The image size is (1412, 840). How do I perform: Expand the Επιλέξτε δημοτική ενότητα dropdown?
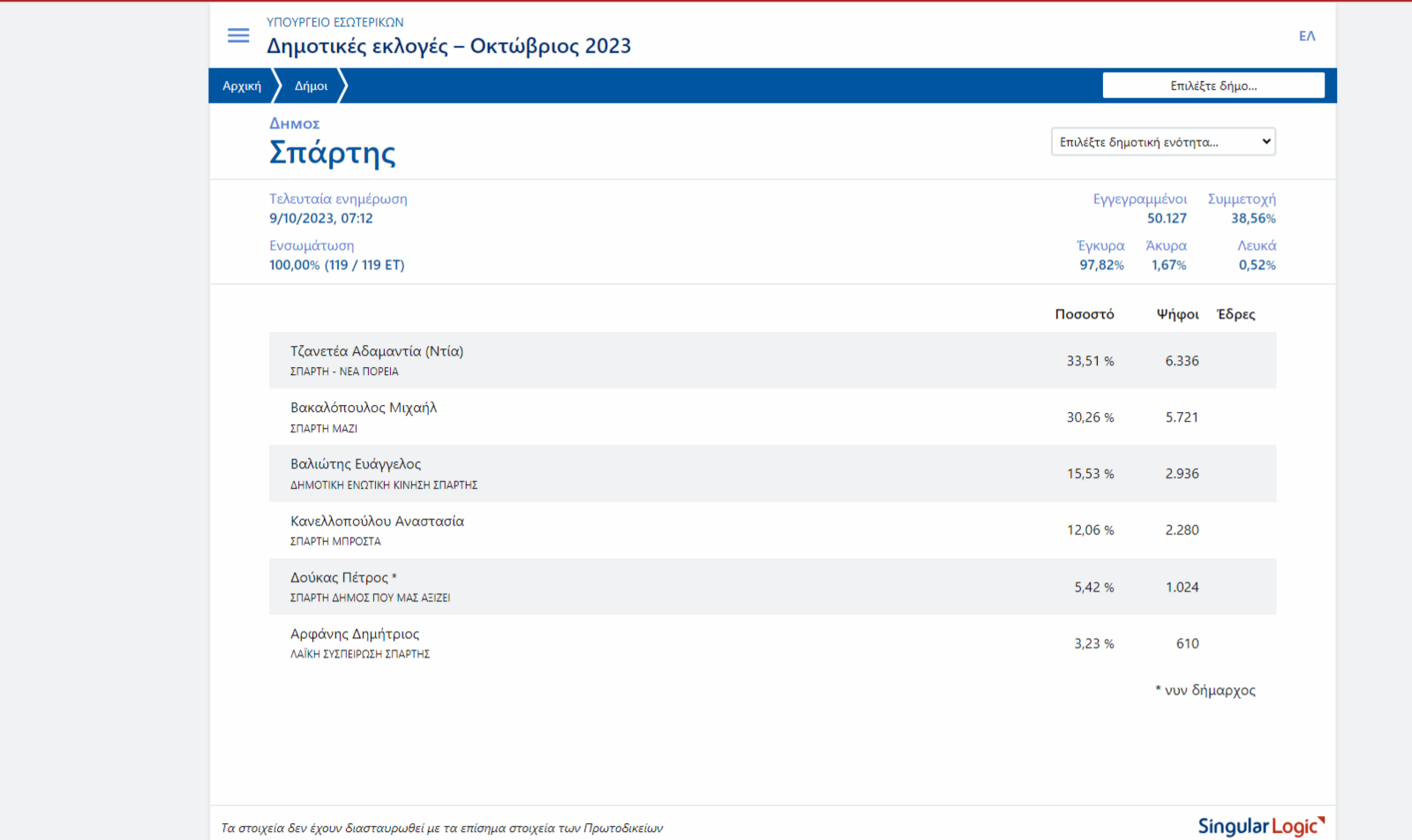tap(1162, 142)
